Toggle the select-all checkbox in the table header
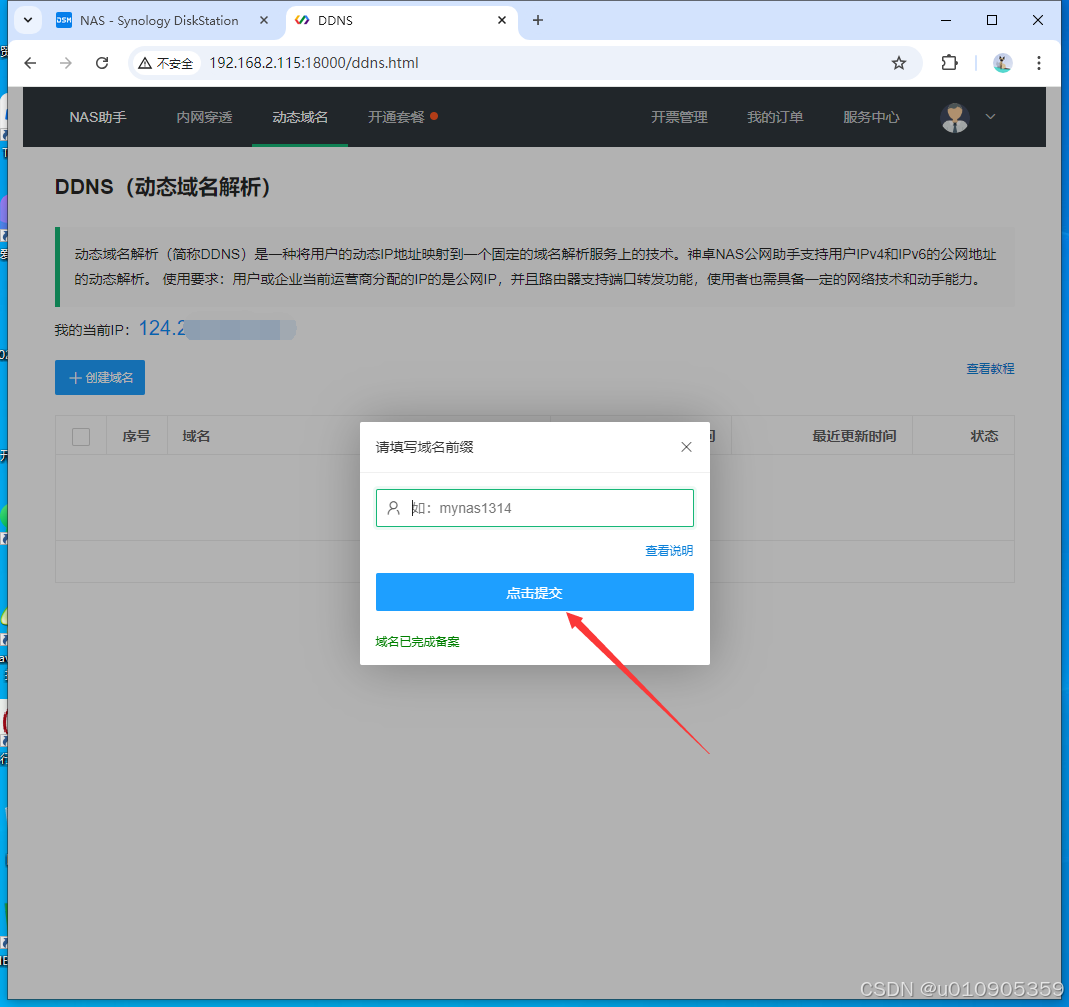The width and height of the screenshot is (1069, 1007). point(80,435)
